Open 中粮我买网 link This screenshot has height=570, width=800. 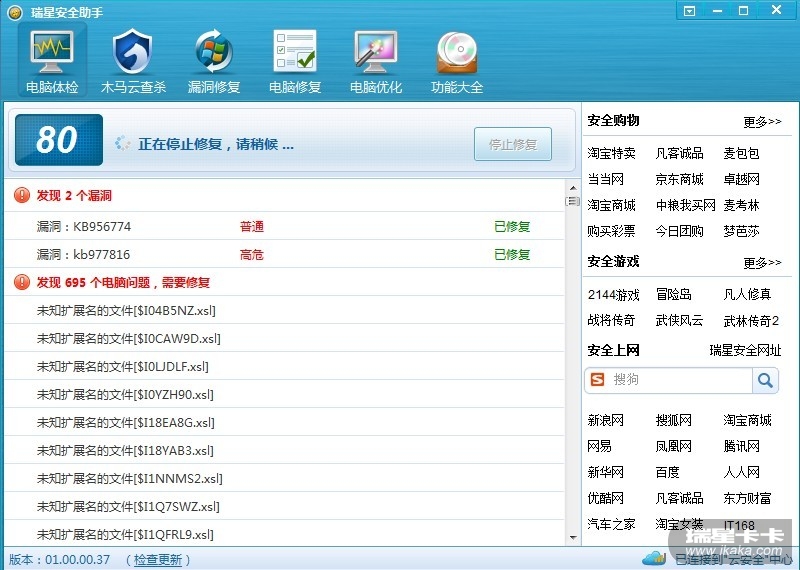click(686, 205)
